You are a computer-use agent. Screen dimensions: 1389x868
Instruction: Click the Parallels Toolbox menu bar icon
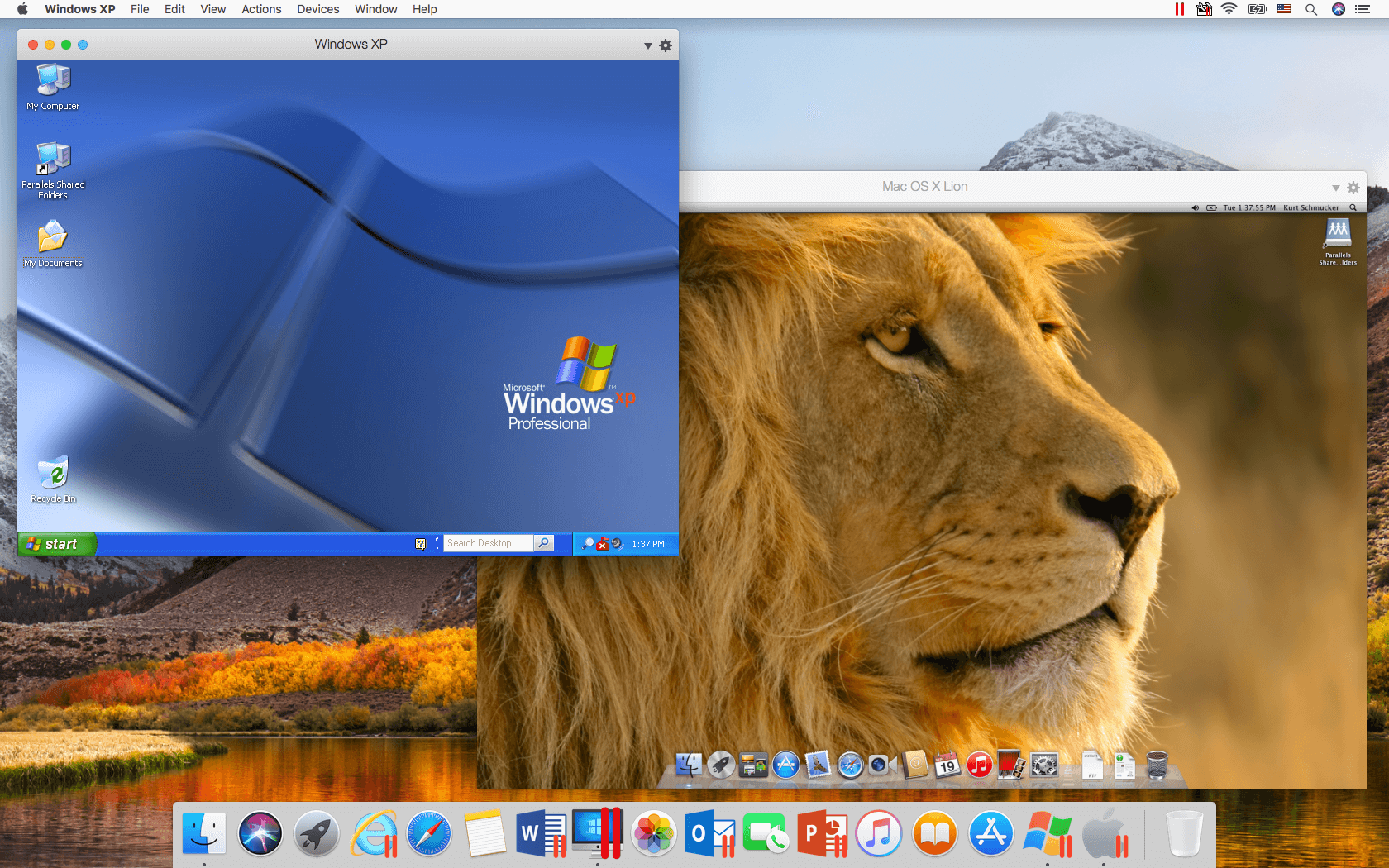tap(1204, 9)
